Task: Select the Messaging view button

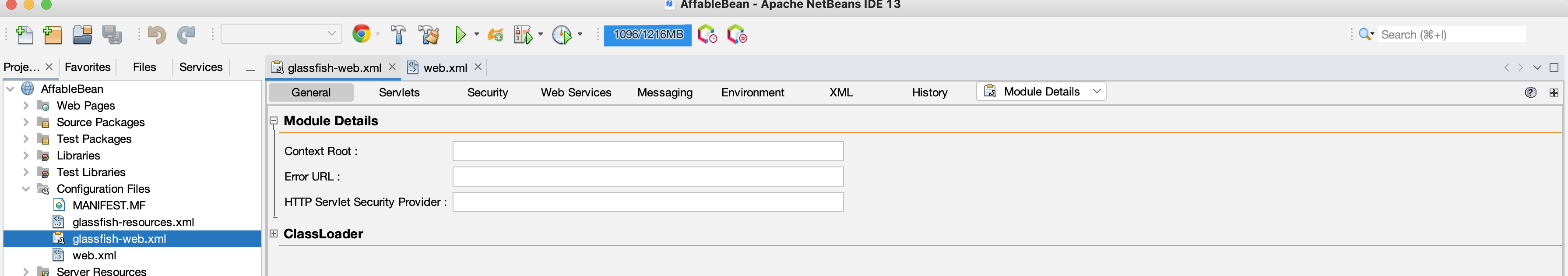Action: (x=664, y=92)
